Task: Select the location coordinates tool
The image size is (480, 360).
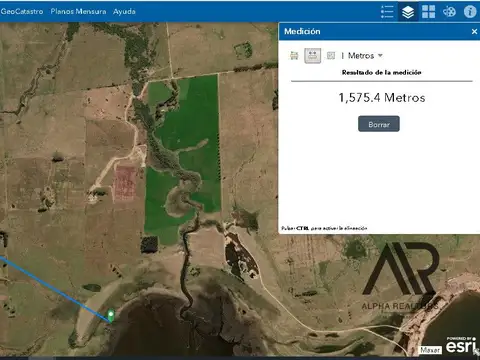Action: (331, 56)
